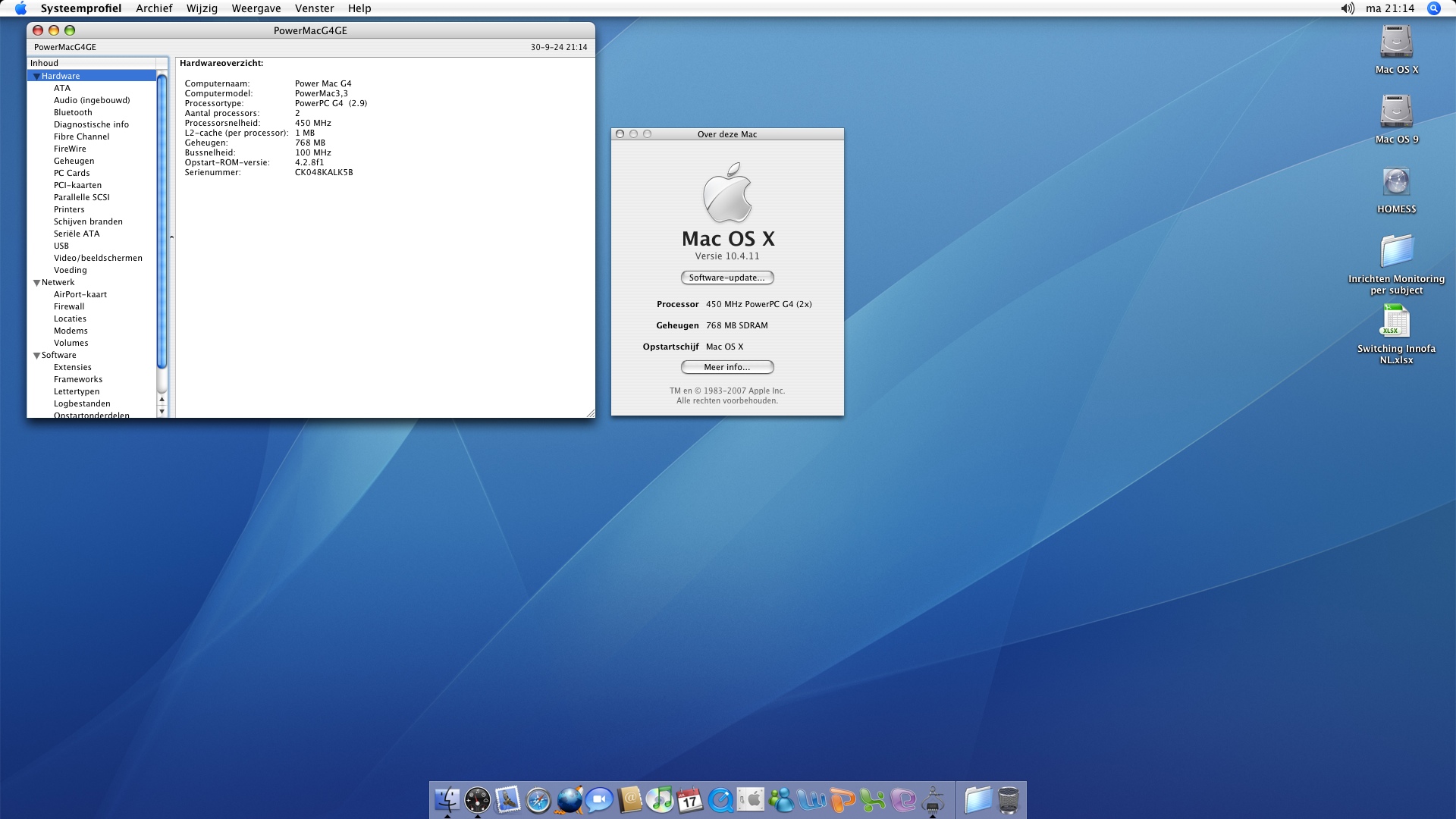Click the volume icon in menu bar
This screenshot has height=819, width=1456.
(x=1347, y=8)
